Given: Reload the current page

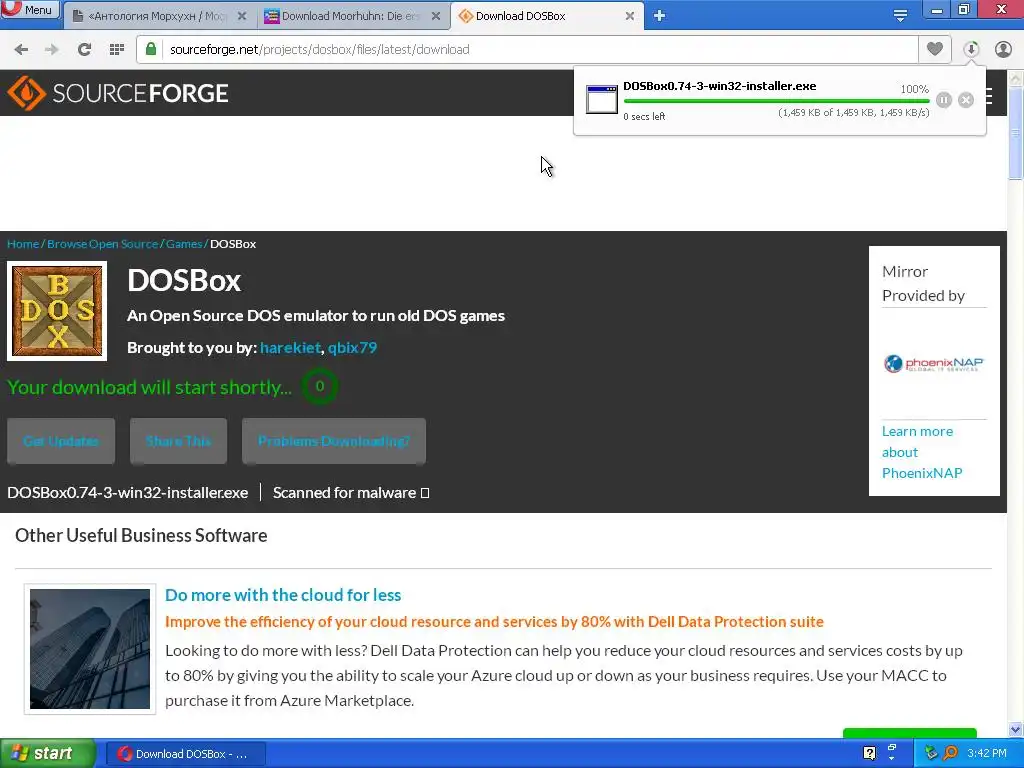Looking at the screenshot, I should 84,50.
